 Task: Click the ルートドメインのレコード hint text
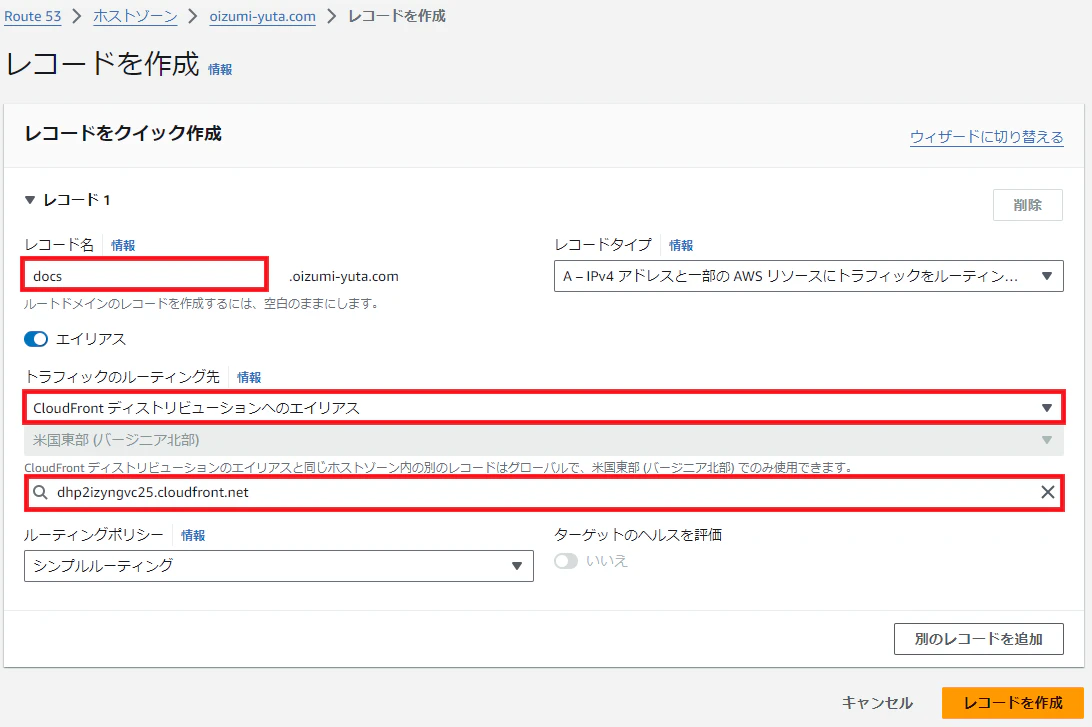[201, 304]
